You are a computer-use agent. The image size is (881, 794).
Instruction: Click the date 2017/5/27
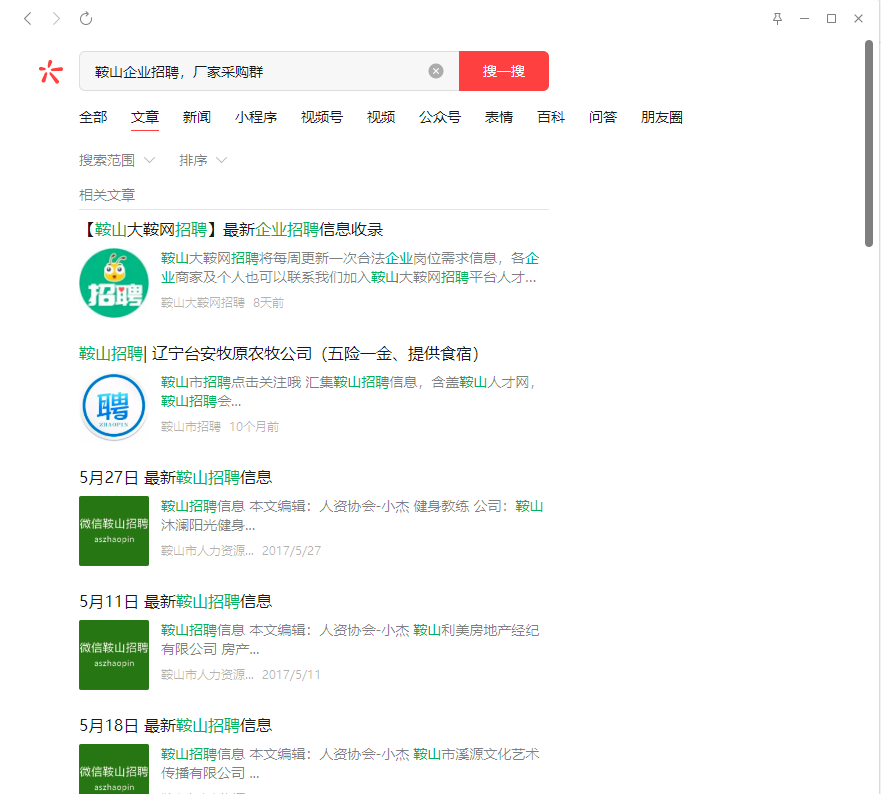[x=292, y=551]
